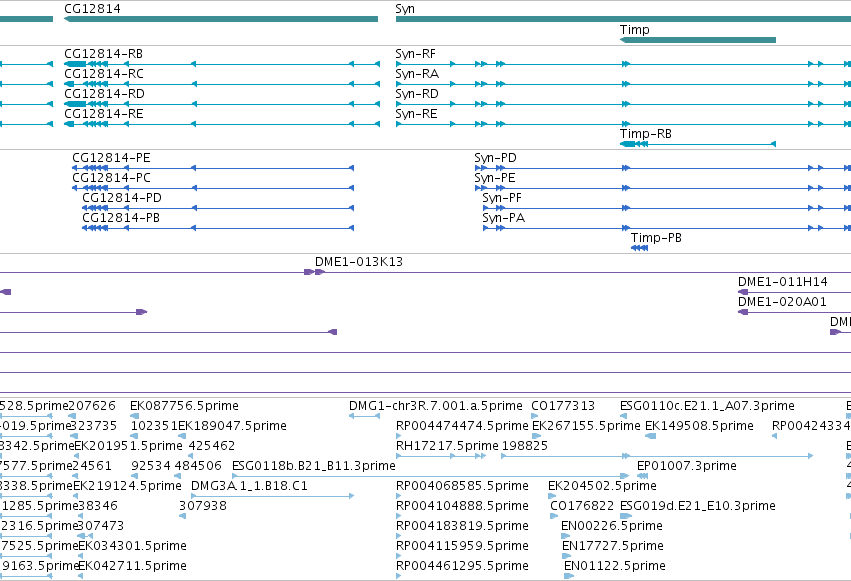Select the CG12814 gene bar

221,19
